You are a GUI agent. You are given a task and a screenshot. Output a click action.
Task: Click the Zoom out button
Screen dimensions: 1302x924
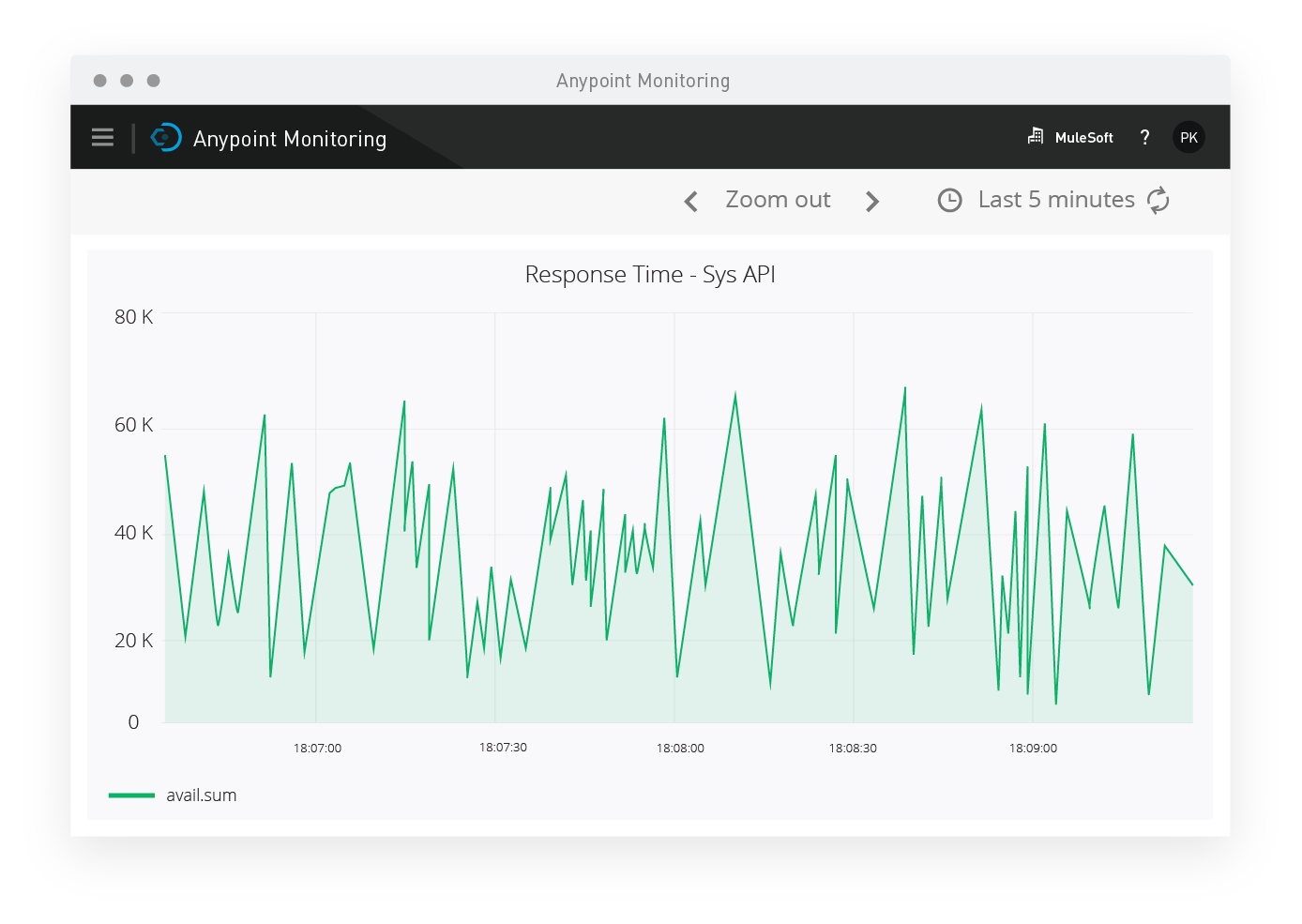click(x=778, y=200)
